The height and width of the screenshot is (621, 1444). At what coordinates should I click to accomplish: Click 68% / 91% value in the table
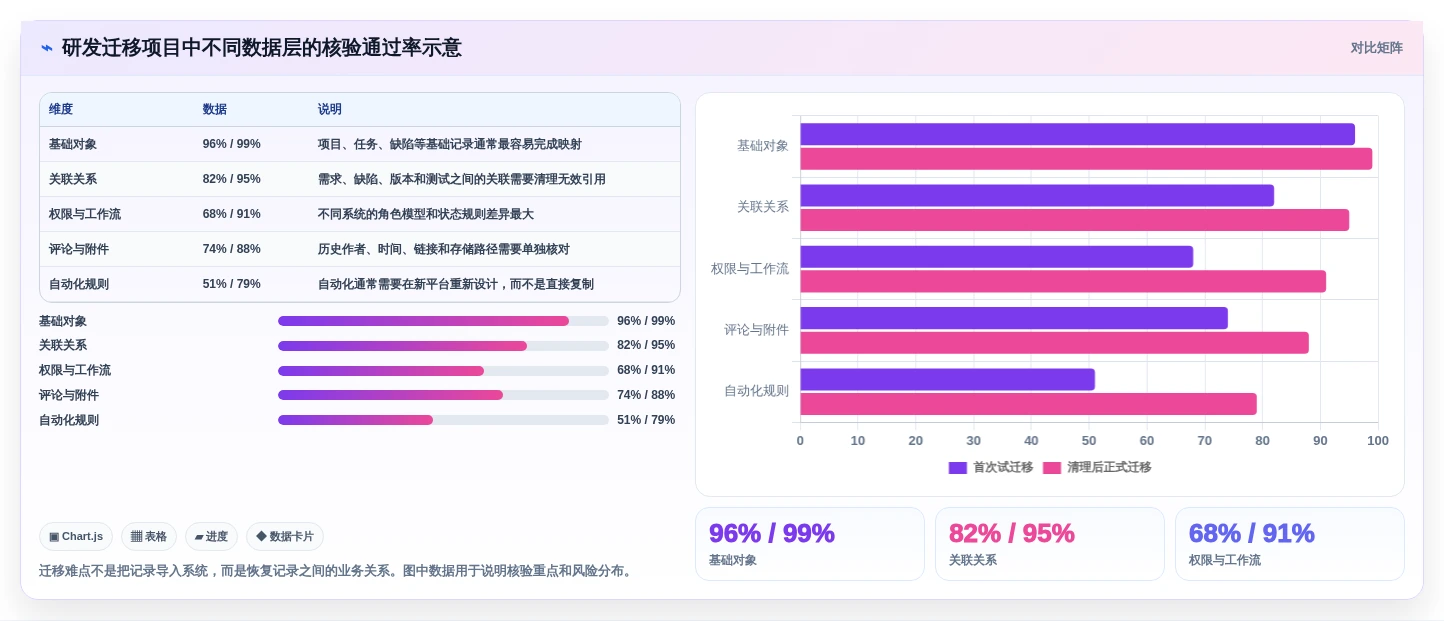pyautogui.click(x=232, y=214)
